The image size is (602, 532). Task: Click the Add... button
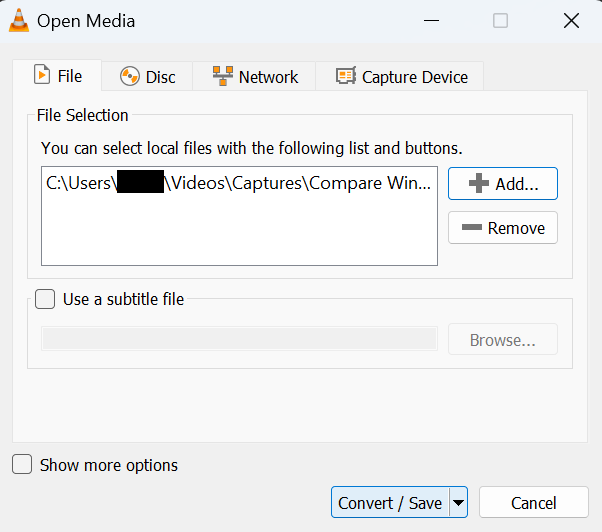[503, 183]
